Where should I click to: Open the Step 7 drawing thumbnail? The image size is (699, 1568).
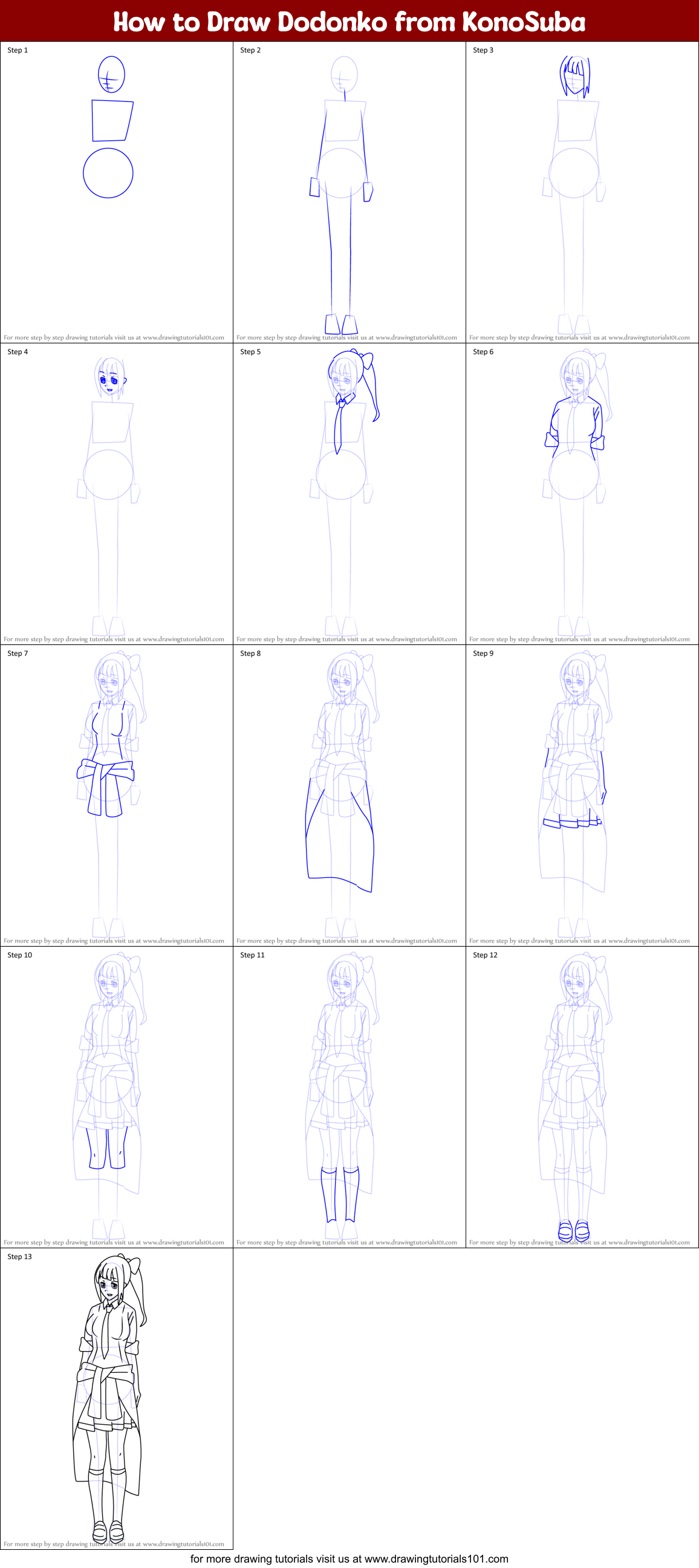click(116, 795)
